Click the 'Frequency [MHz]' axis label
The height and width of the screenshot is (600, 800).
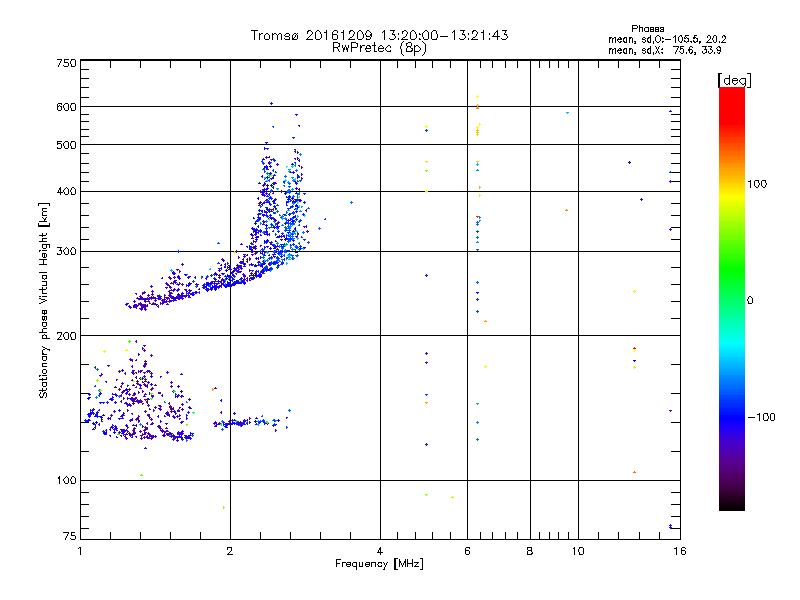point(379,564)
